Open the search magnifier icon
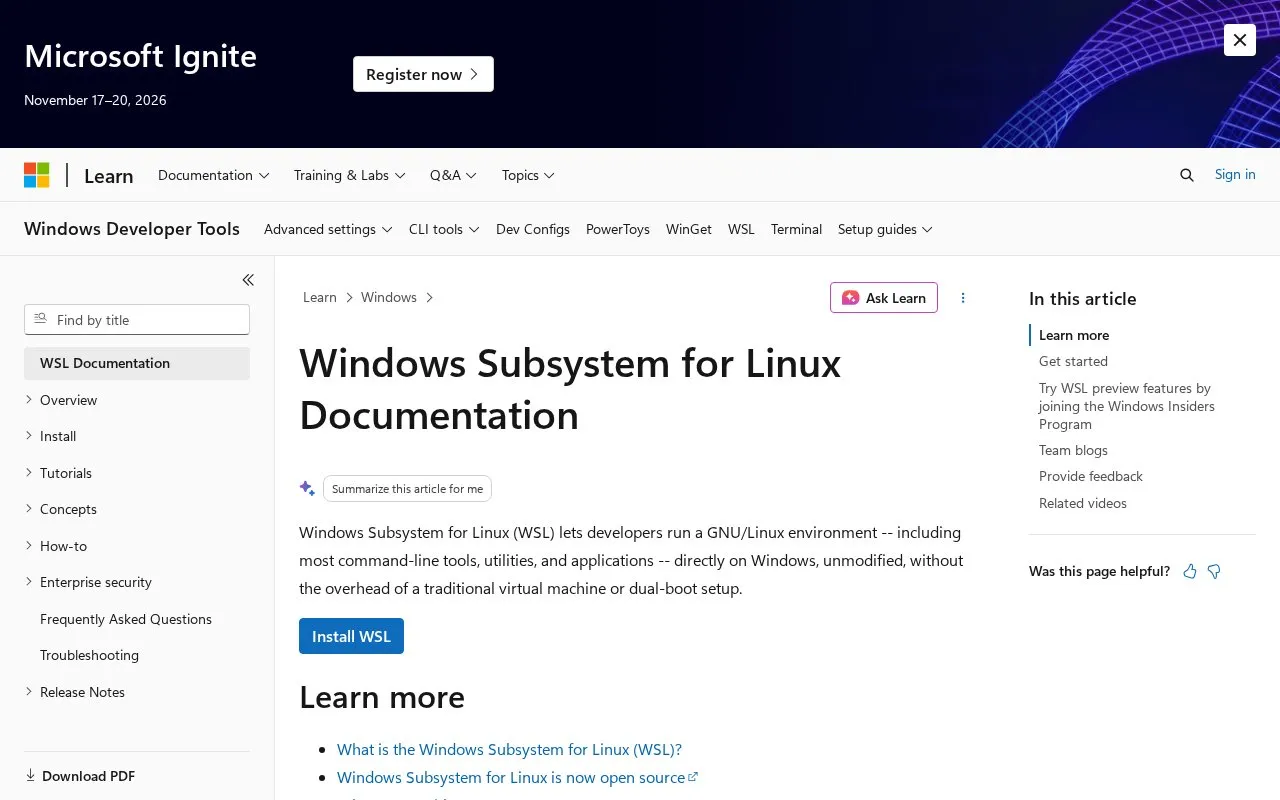 coord(1187,175)
